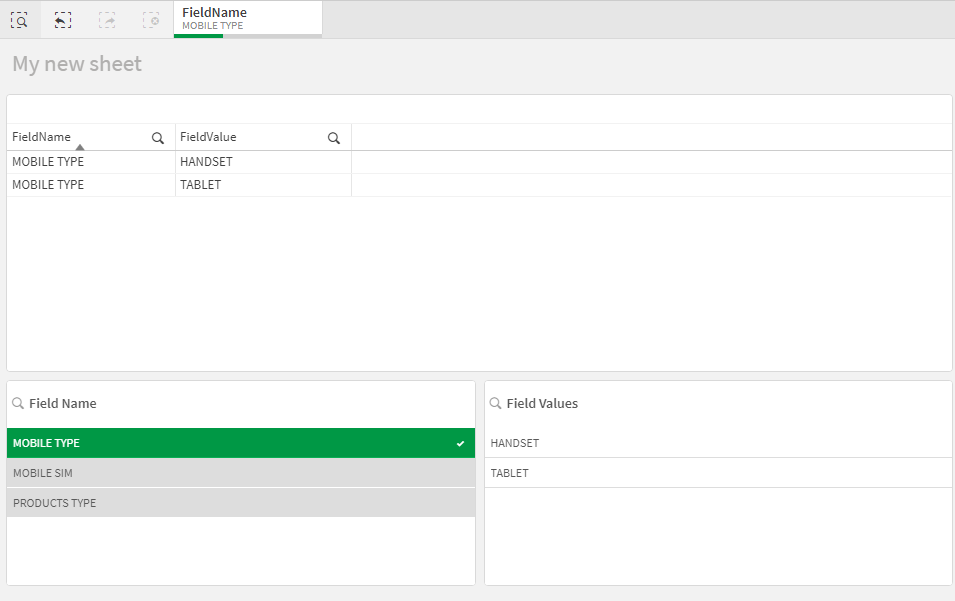The height and width of the screenshot is (601, 955).
Task: Click the HANDSET cell in the table
Action: (x=207, y=161)
